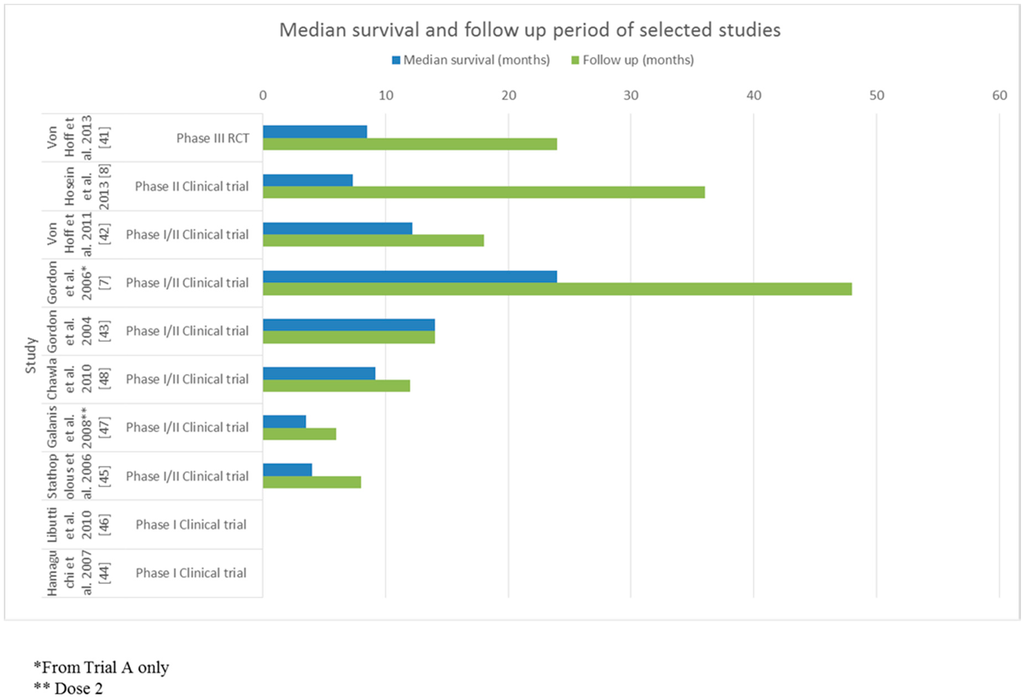Select the blue median survival bar for Phase III RCT
This screenshot has width=1024, height=699.
(314, 131)
